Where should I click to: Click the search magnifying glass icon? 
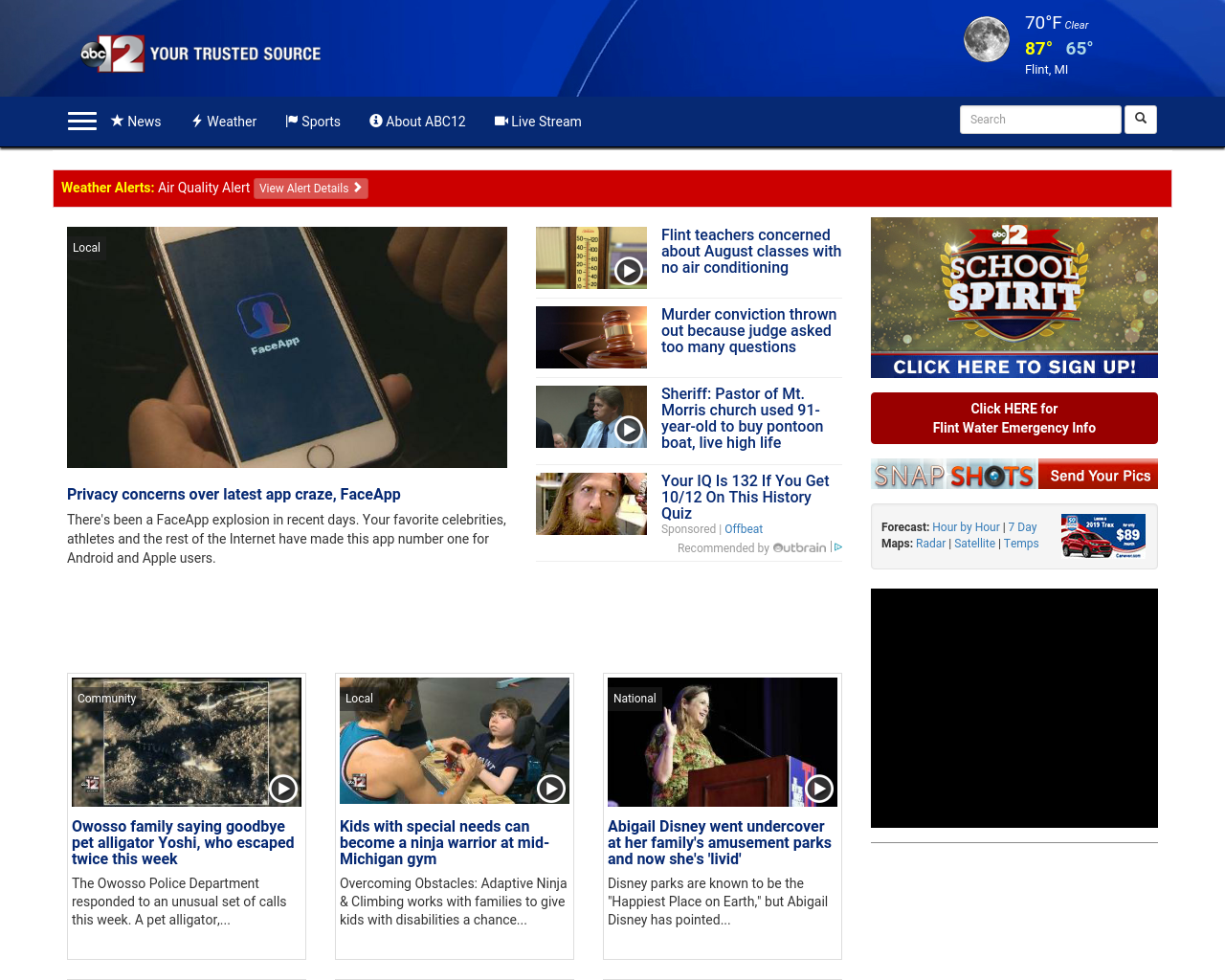[1139, 119]
